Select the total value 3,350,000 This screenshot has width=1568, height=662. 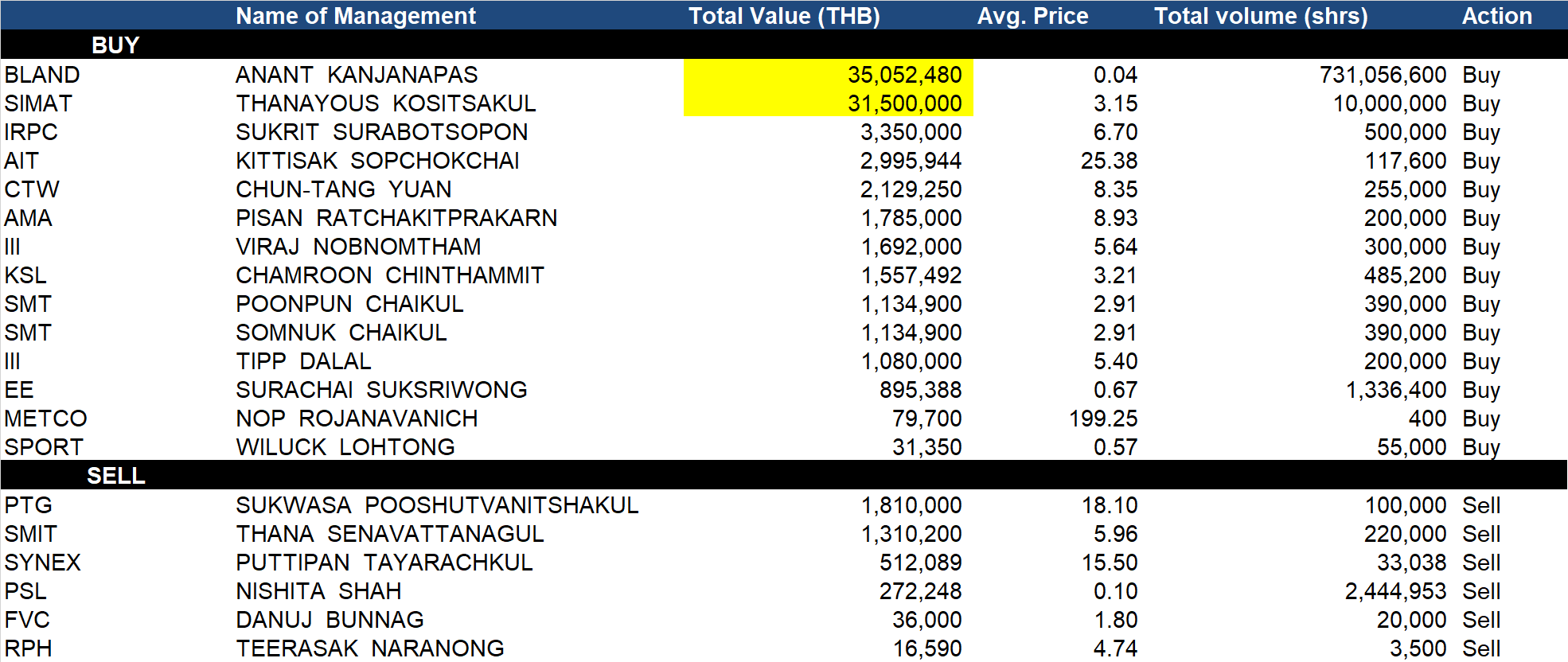coord(911,132)
